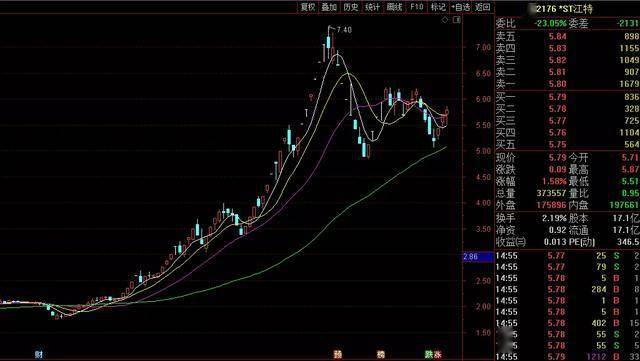The image size is (640, 361).
Task: Click the 财 marker at the chart bottom
Action: [x=38, y=354]
